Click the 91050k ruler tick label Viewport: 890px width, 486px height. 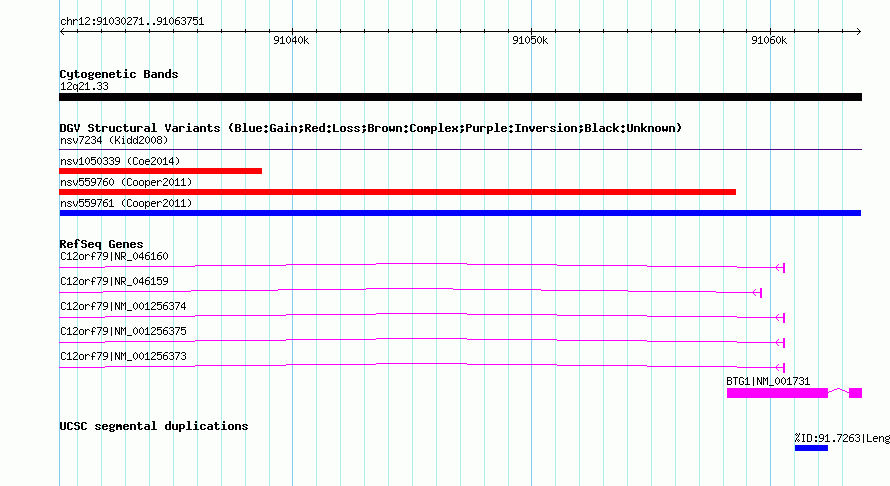click(530, 40)
